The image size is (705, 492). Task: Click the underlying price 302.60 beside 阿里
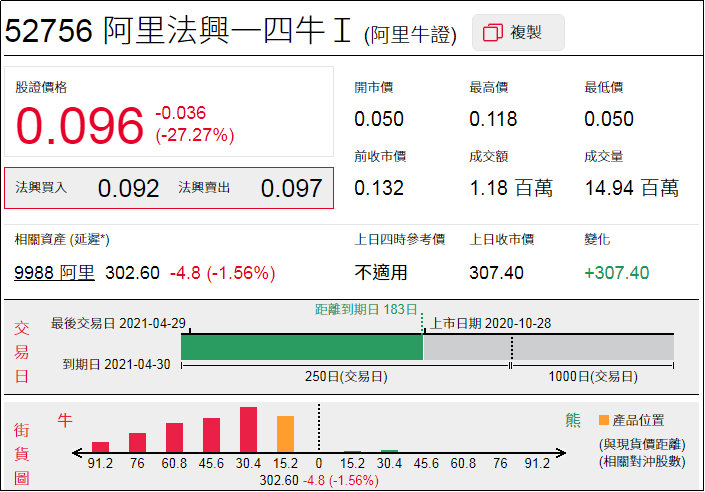[x=132, y=273]
